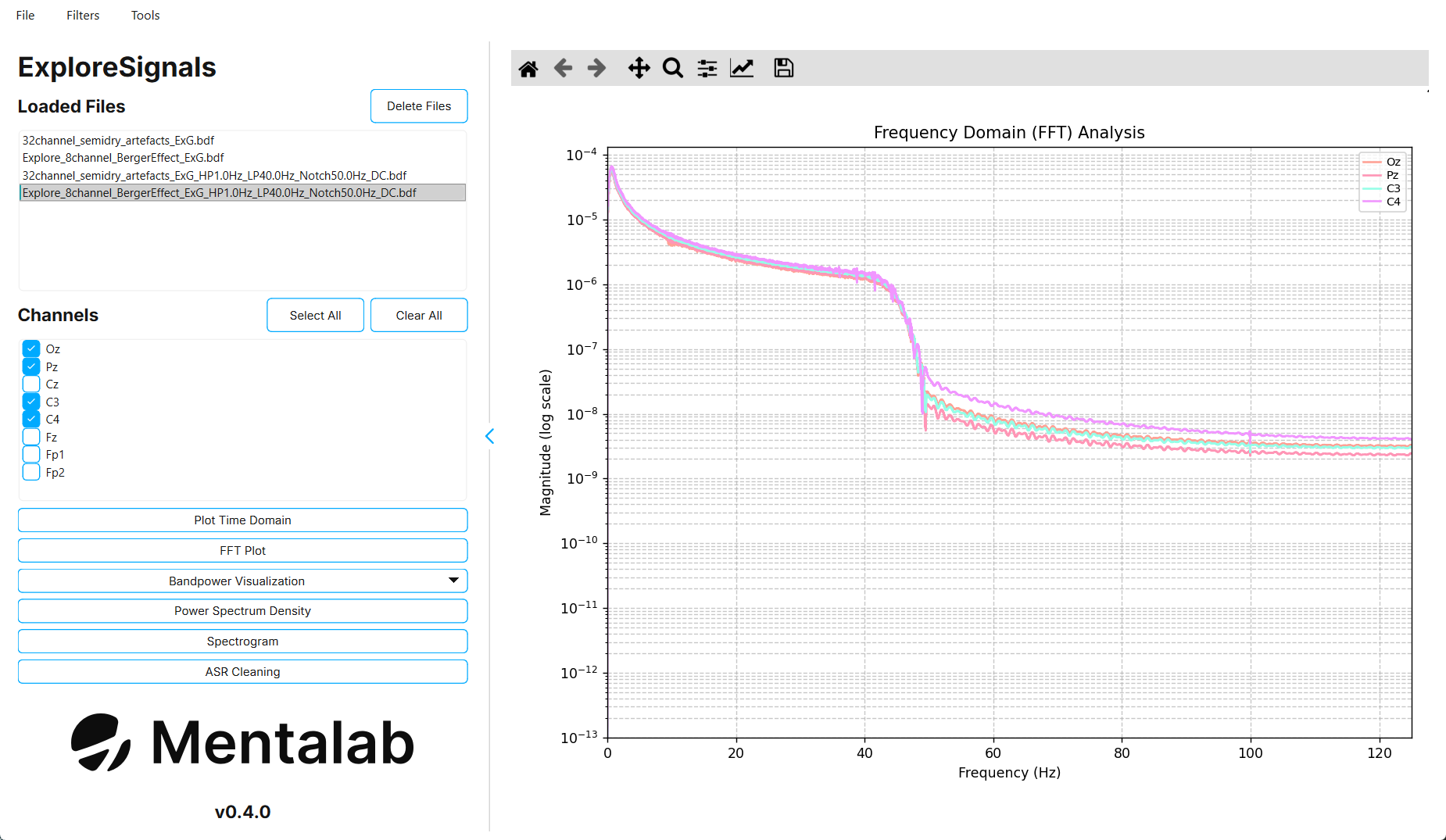Click the C4 entry in plot legend
The height and width of the screenshot is (840, 1446).
click(1382, 202)
